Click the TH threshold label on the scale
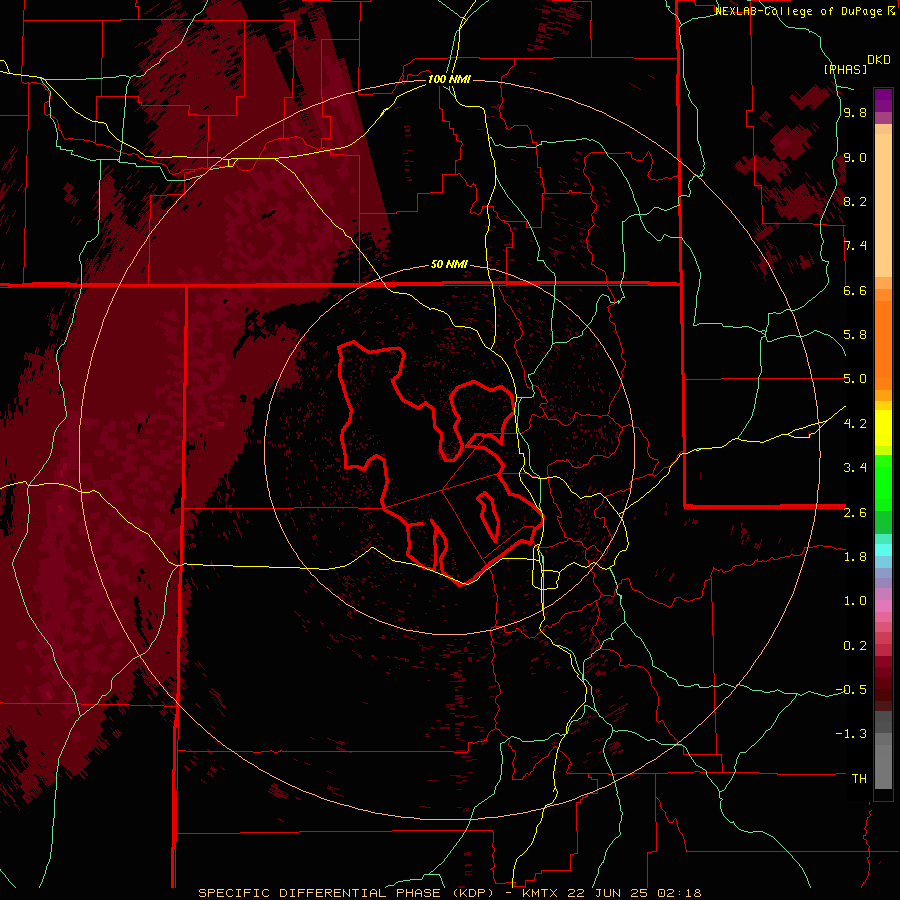This screenshot has height=900, width=900. click(x=859, y=778)
